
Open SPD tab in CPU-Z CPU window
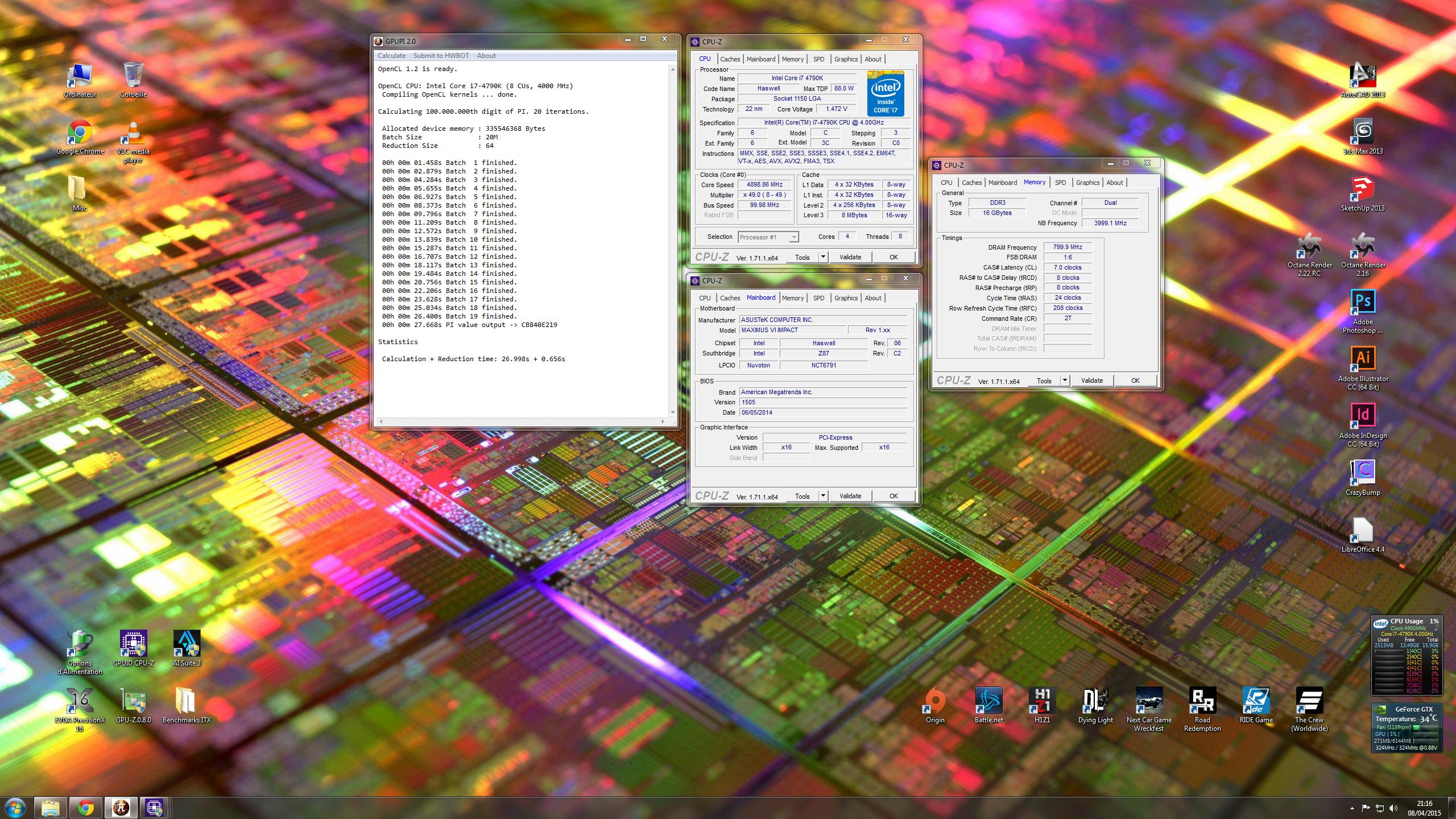pyautogui.click(x=818, y=59)
